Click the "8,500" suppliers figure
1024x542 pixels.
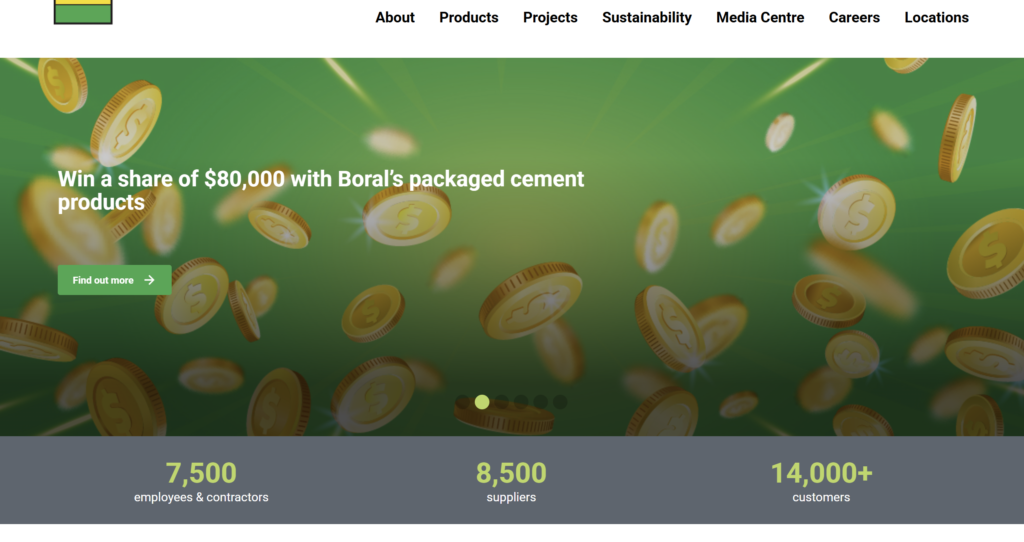pos(511,473)
